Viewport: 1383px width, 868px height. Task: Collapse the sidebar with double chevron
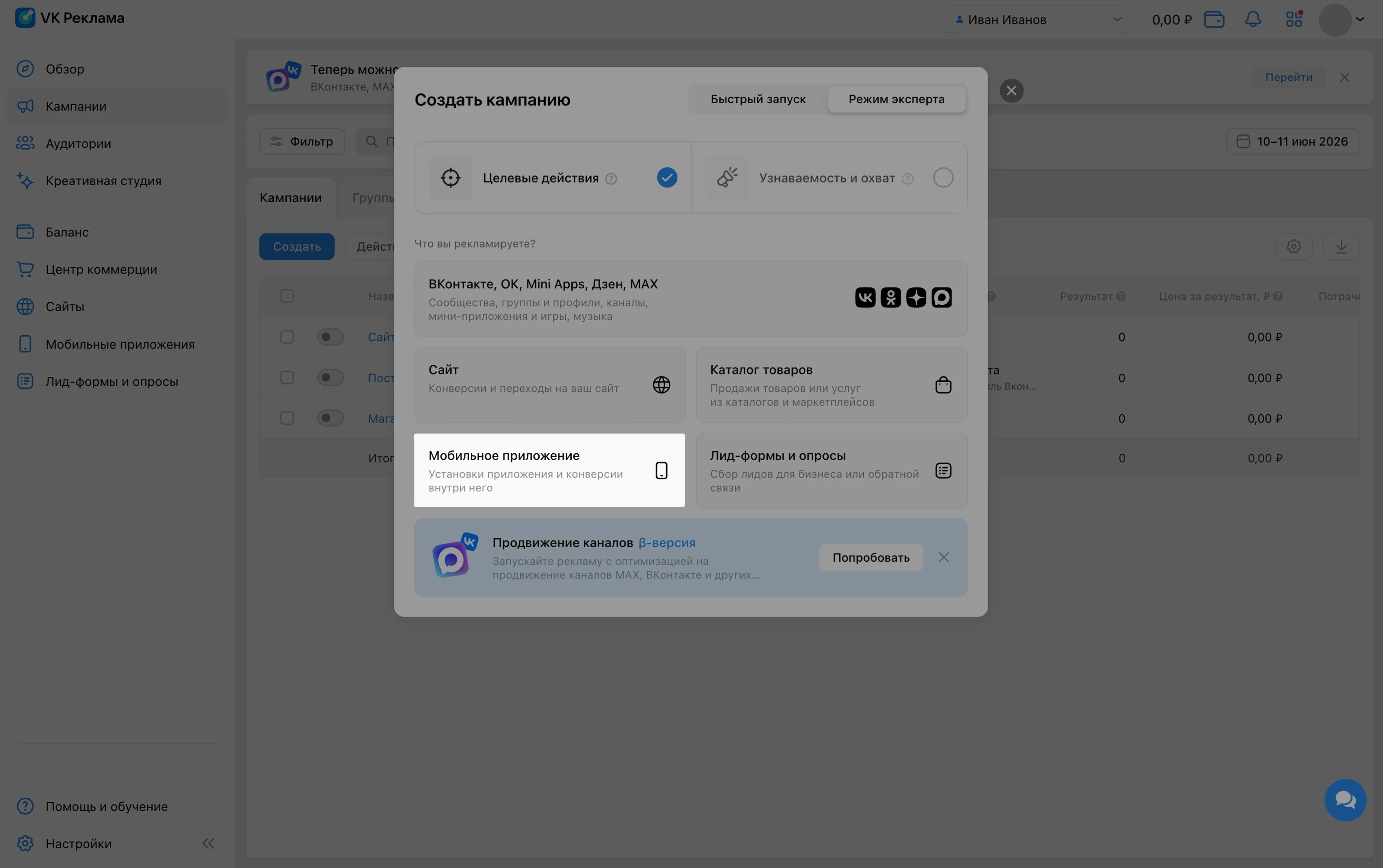pyautogui.click(x=208, y=843)
